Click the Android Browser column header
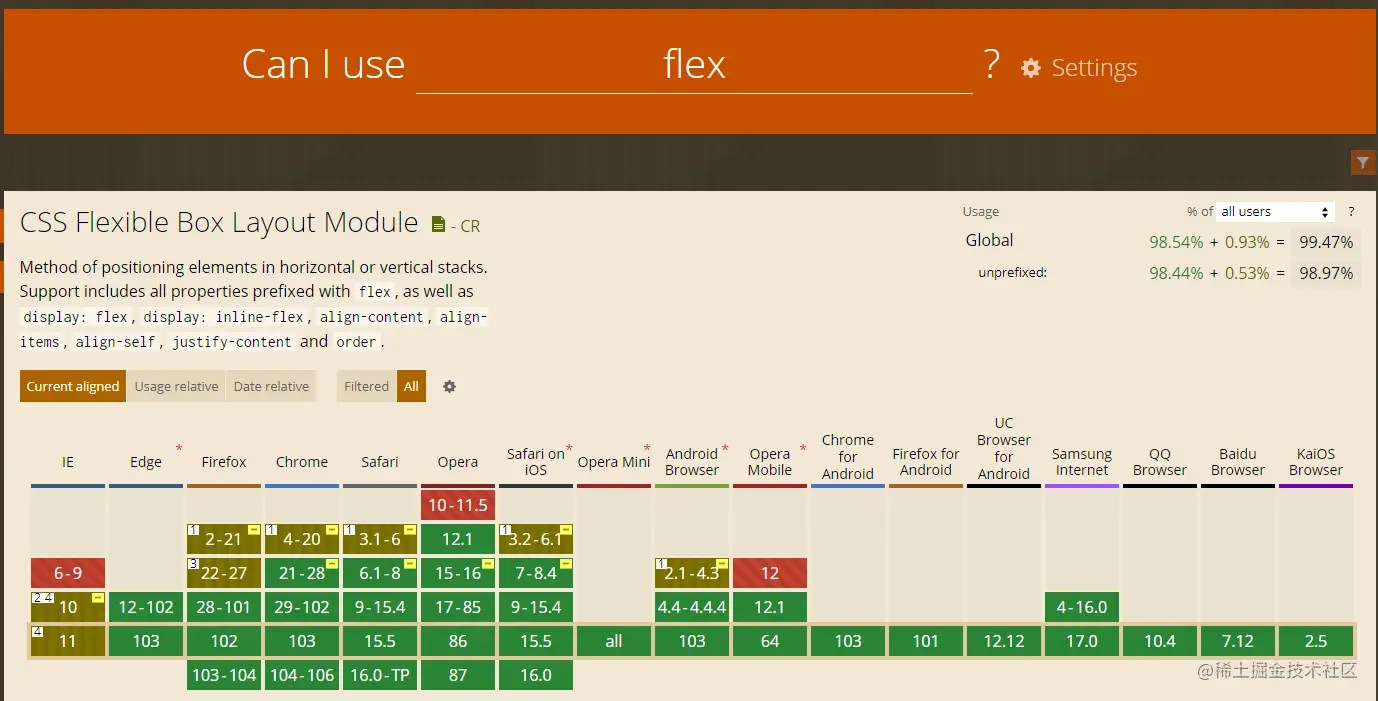The height and width of the screenshot is (701, 1378). [x=692, y=462]
